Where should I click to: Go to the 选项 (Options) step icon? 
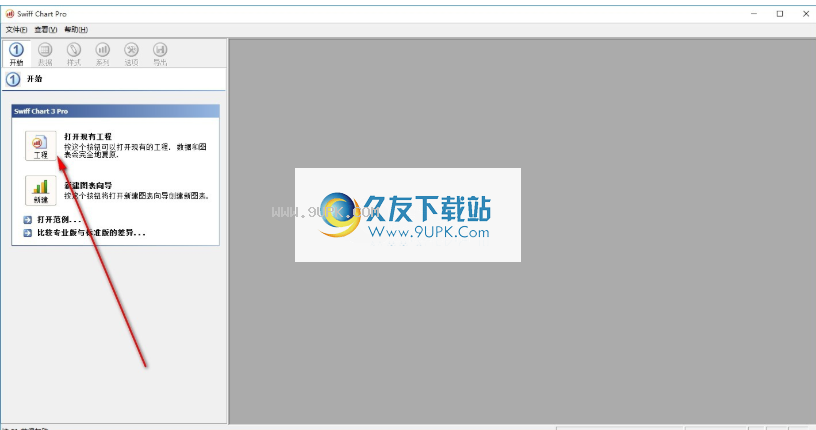point(131,54)
